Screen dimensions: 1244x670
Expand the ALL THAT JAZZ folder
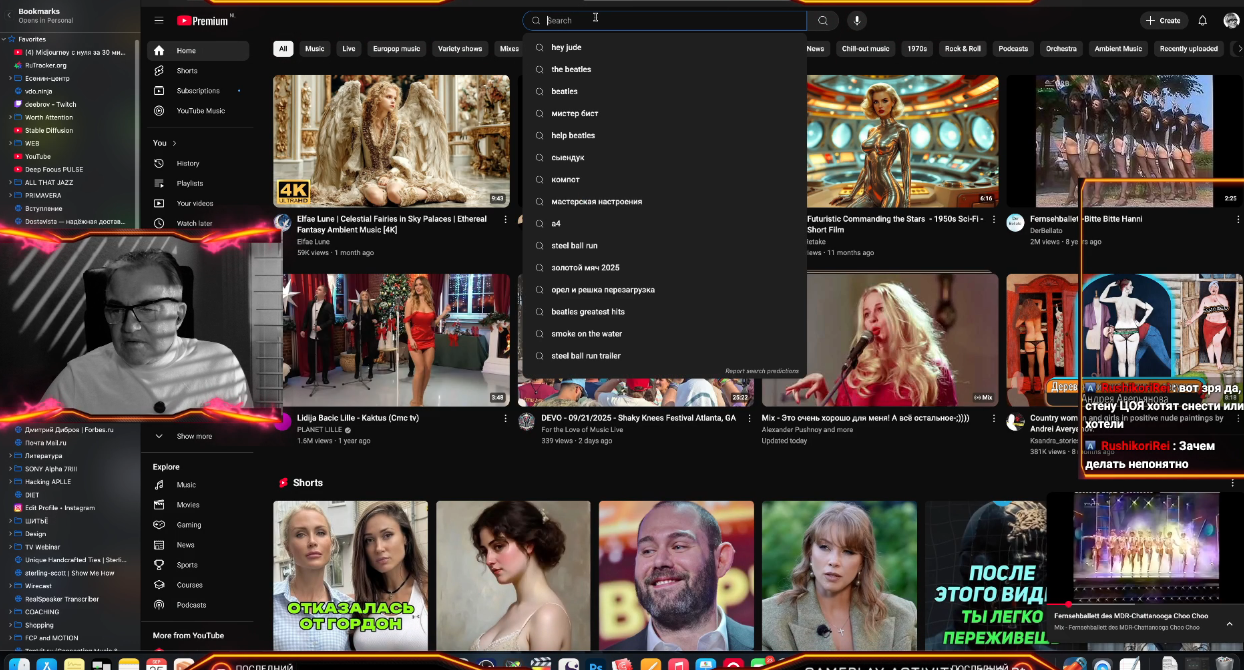point(11,182)
